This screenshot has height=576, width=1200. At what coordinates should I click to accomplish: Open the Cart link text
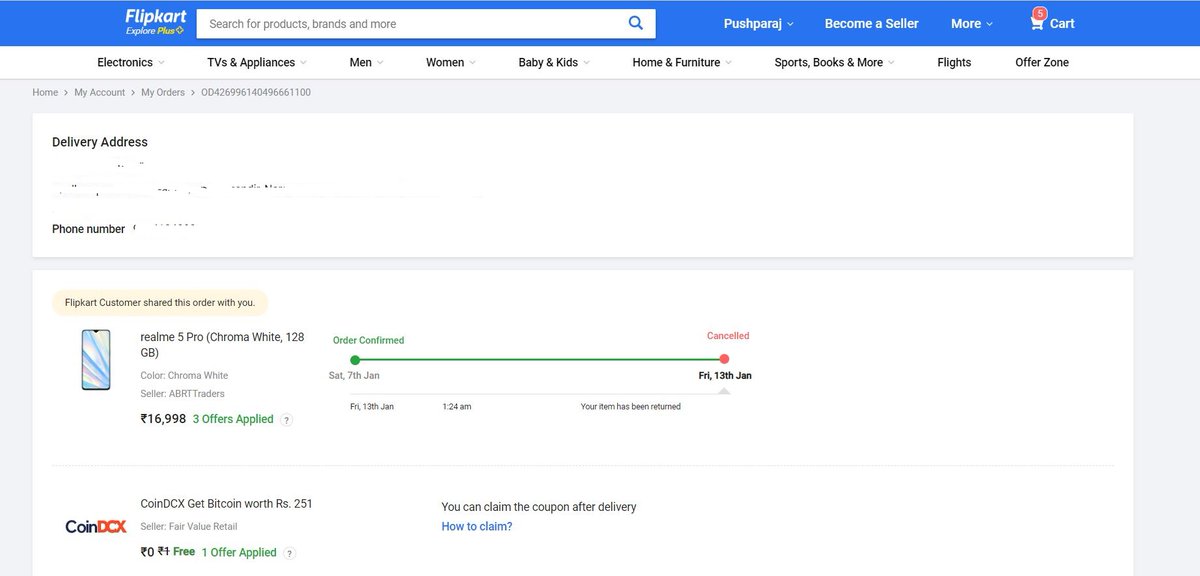click(x=1062, y=23)
